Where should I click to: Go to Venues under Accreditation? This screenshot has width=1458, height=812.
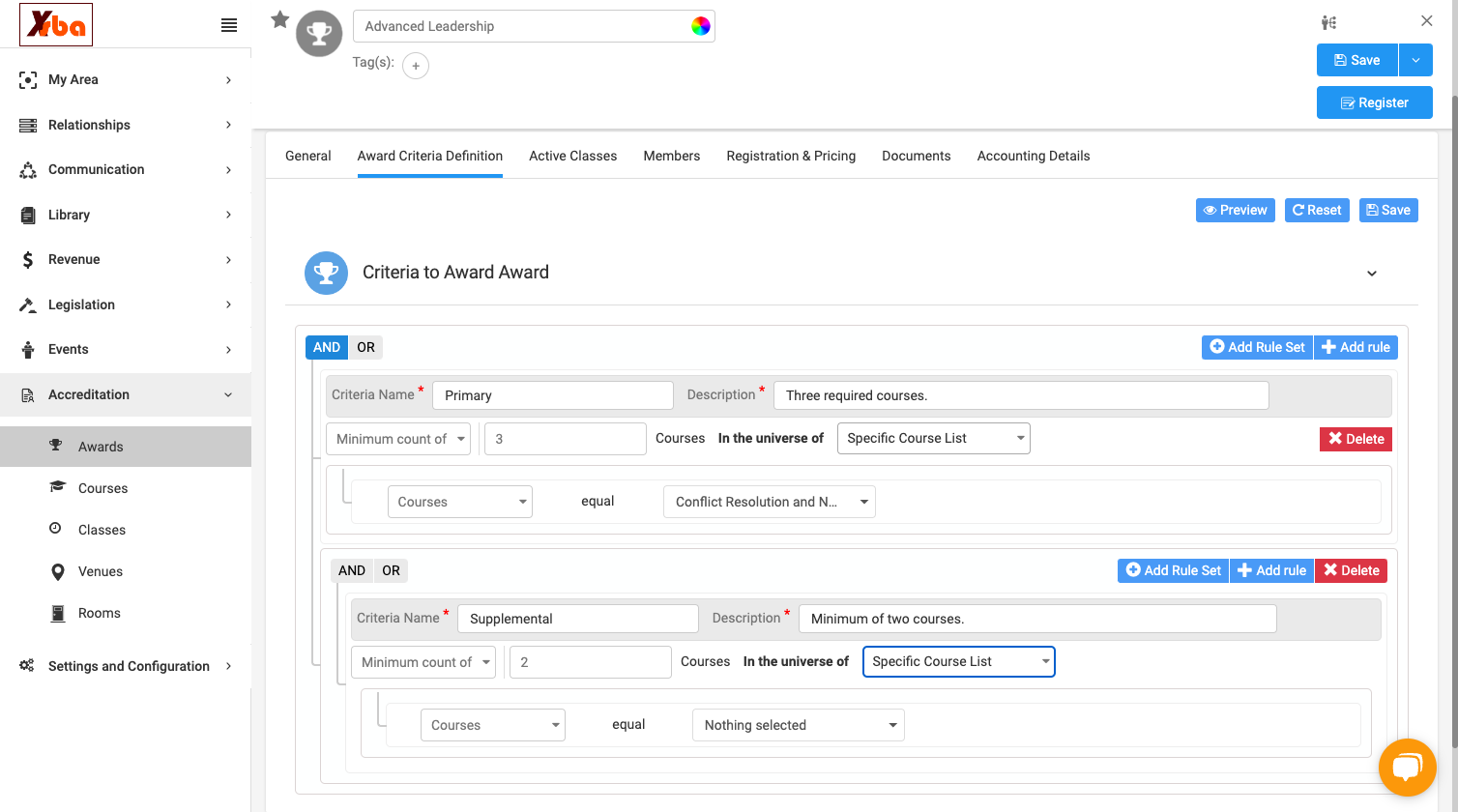click(126, 571)
